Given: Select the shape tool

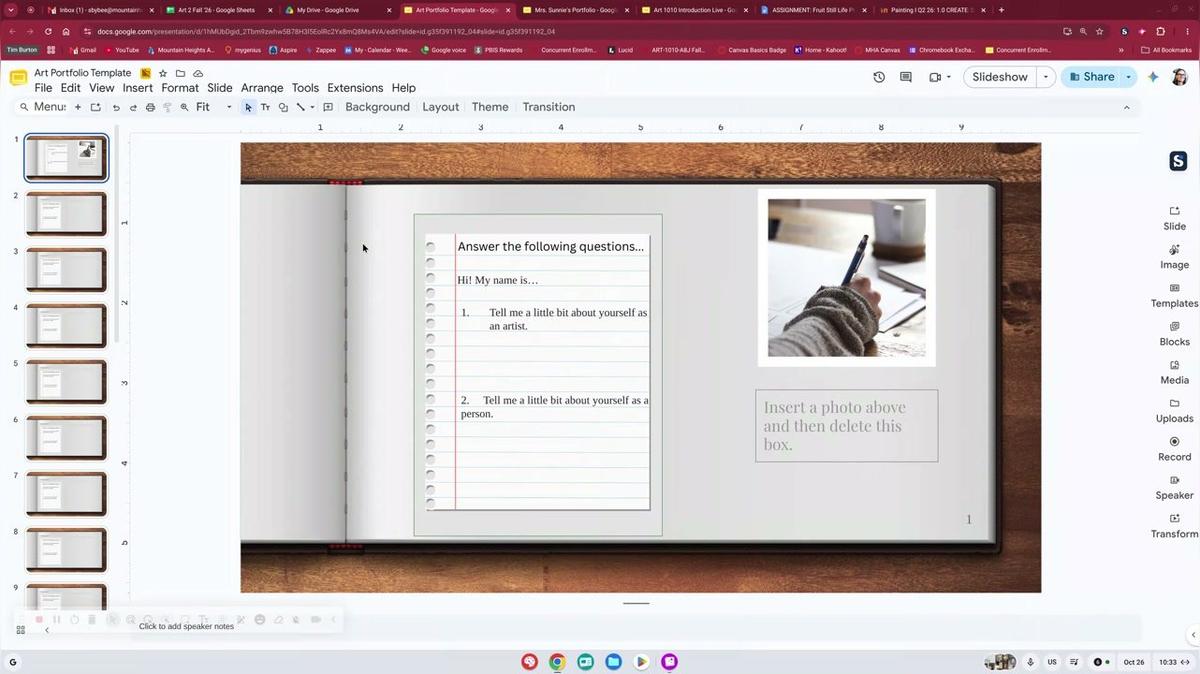Looking at the screenshot, I should (x=283, y=107).
